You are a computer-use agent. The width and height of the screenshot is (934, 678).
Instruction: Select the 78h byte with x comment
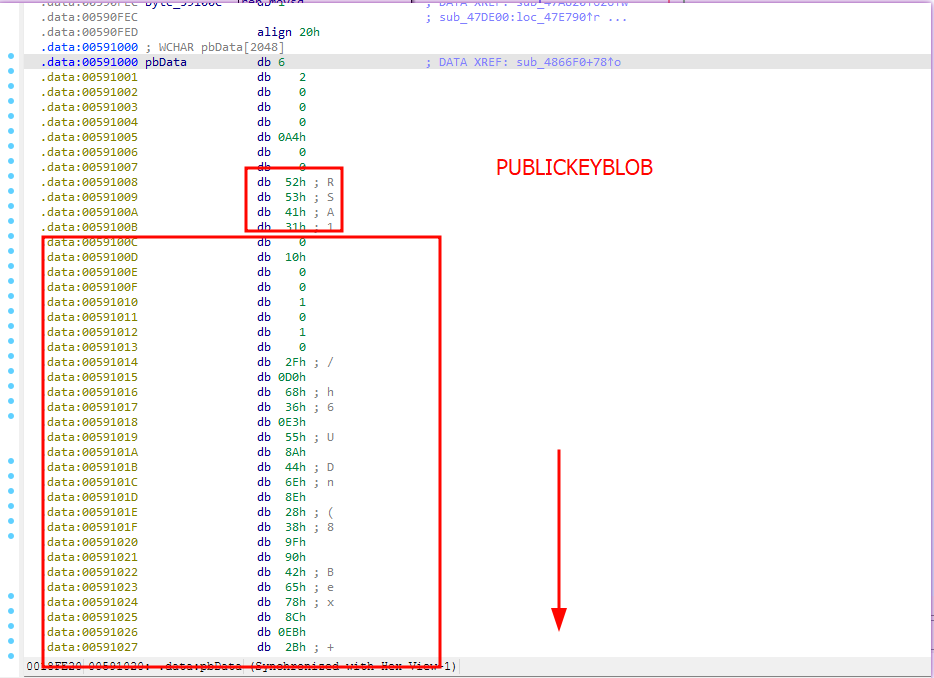point(295,602)
